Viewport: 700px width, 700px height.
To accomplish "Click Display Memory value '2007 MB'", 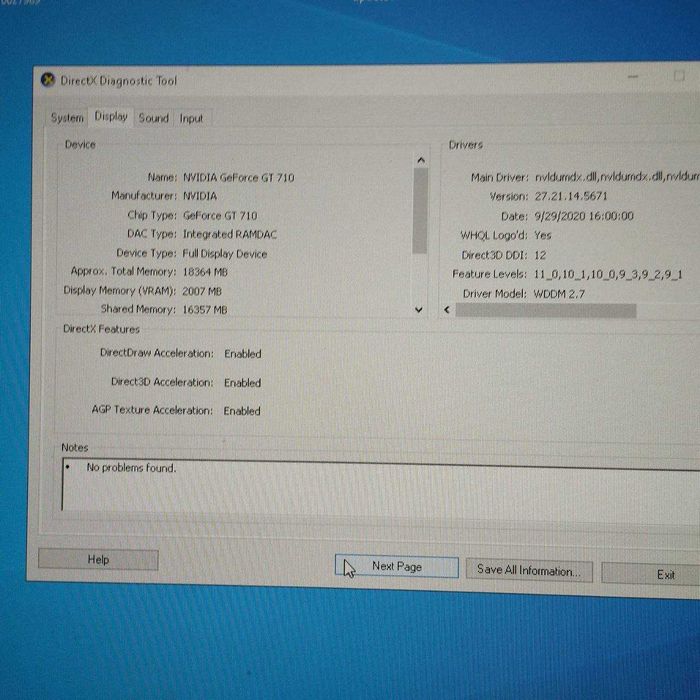I will click(202, 291).
